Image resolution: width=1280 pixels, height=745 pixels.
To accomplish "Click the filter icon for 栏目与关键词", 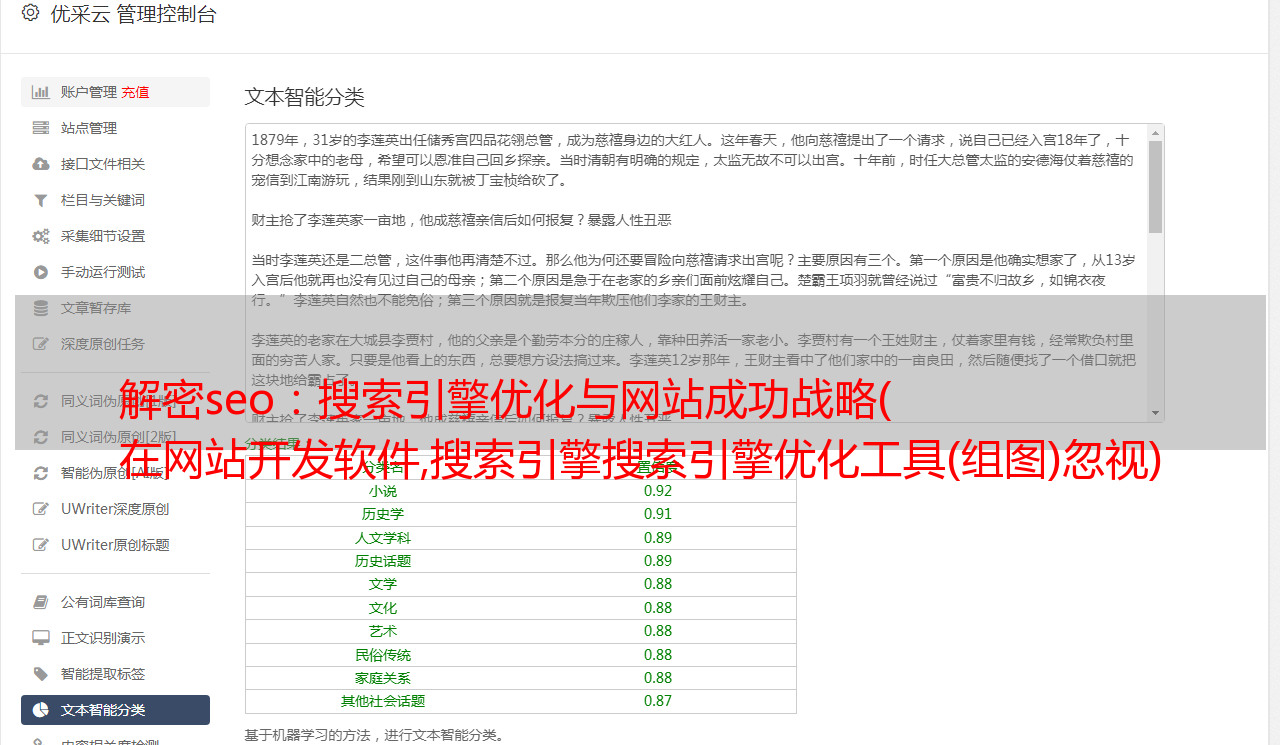I will click(41, 200).
